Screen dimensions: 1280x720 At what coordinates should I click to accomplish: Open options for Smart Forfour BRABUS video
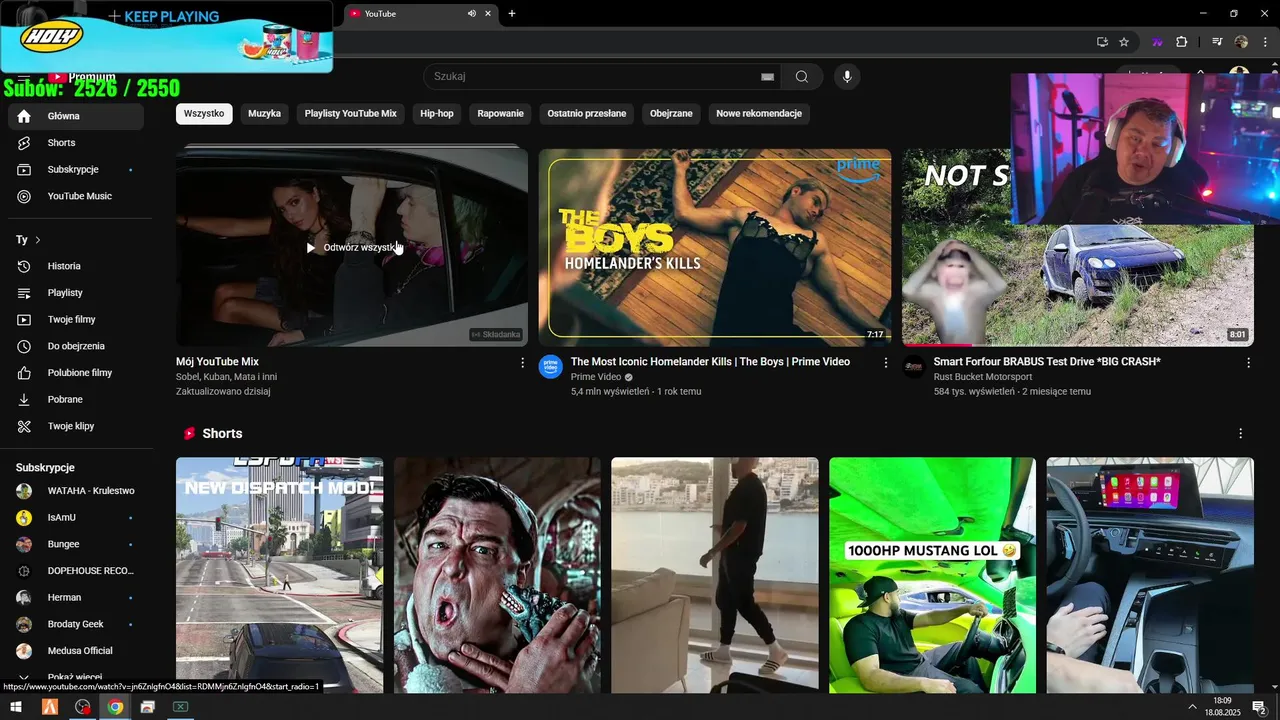coord(1248,363)
